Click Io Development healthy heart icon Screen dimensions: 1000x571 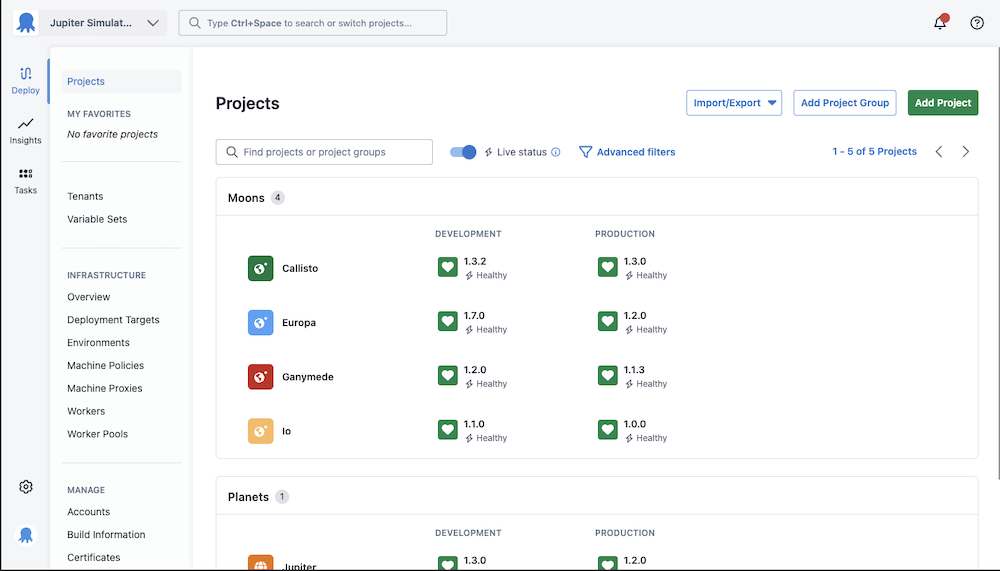tap(448, 429)
